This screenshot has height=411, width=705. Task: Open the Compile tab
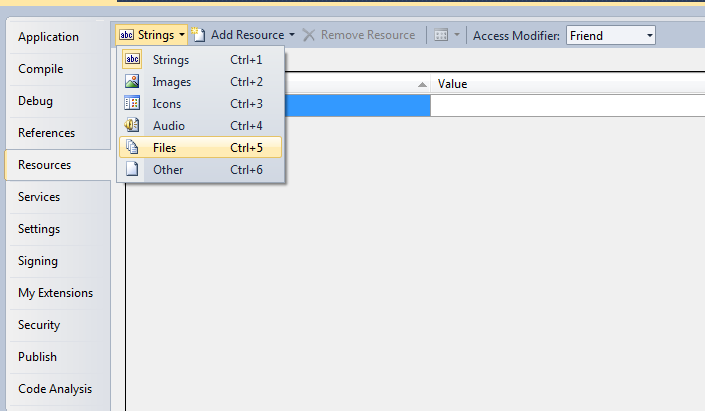coord(41,69)
